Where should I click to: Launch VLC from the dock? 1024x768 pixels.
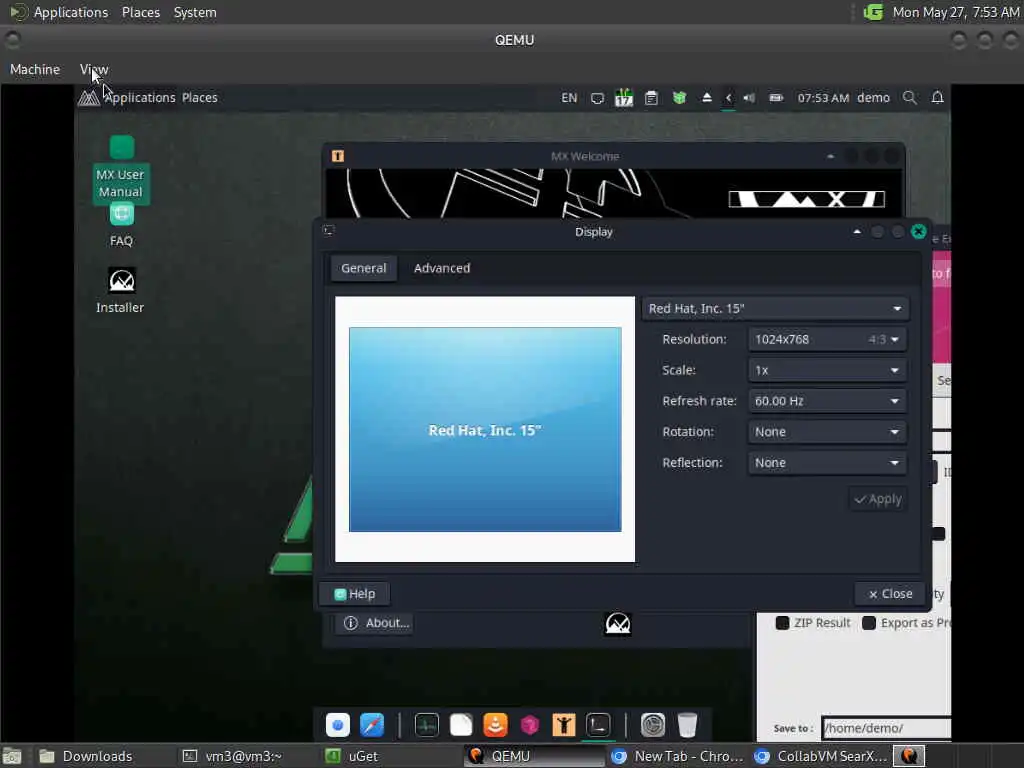[x=495, y=725]
